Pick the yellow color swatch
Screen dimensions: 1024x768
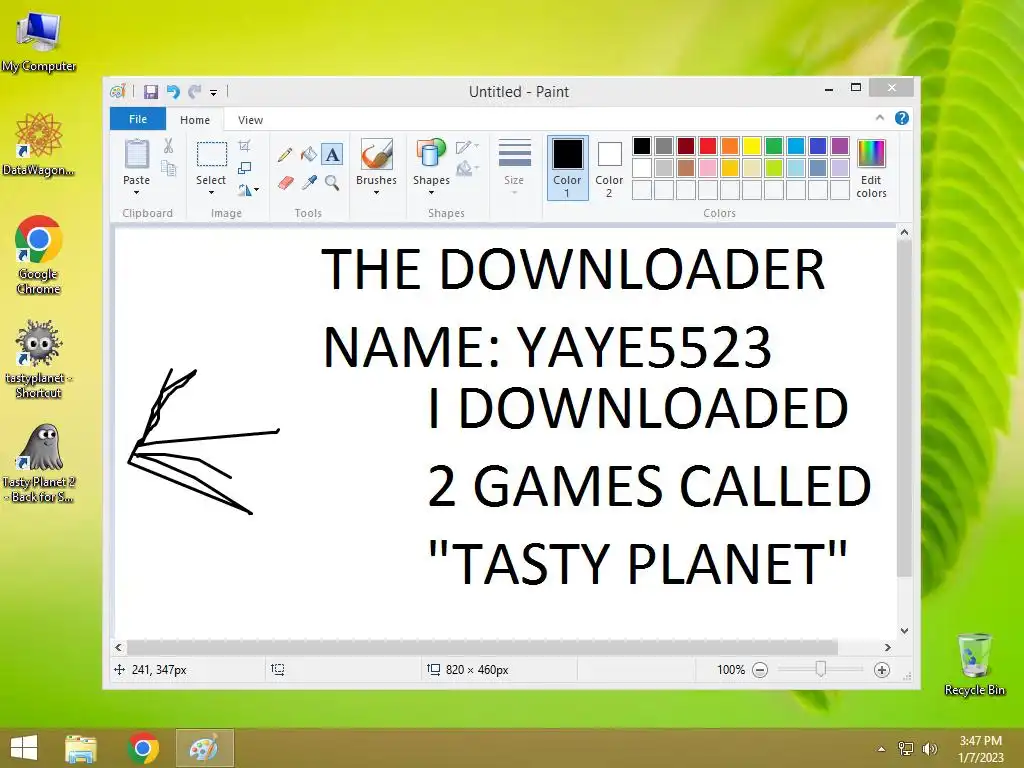pos(752,146)
